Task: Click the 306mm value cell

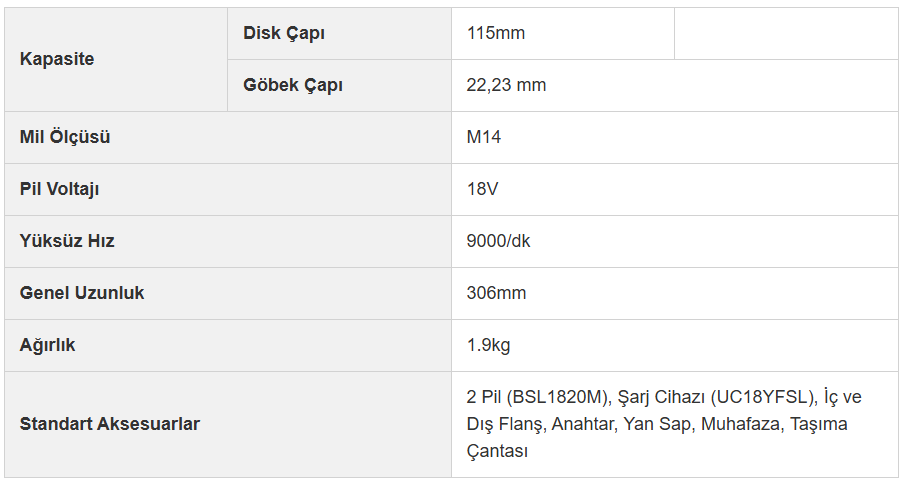Action: coord(675,293)
